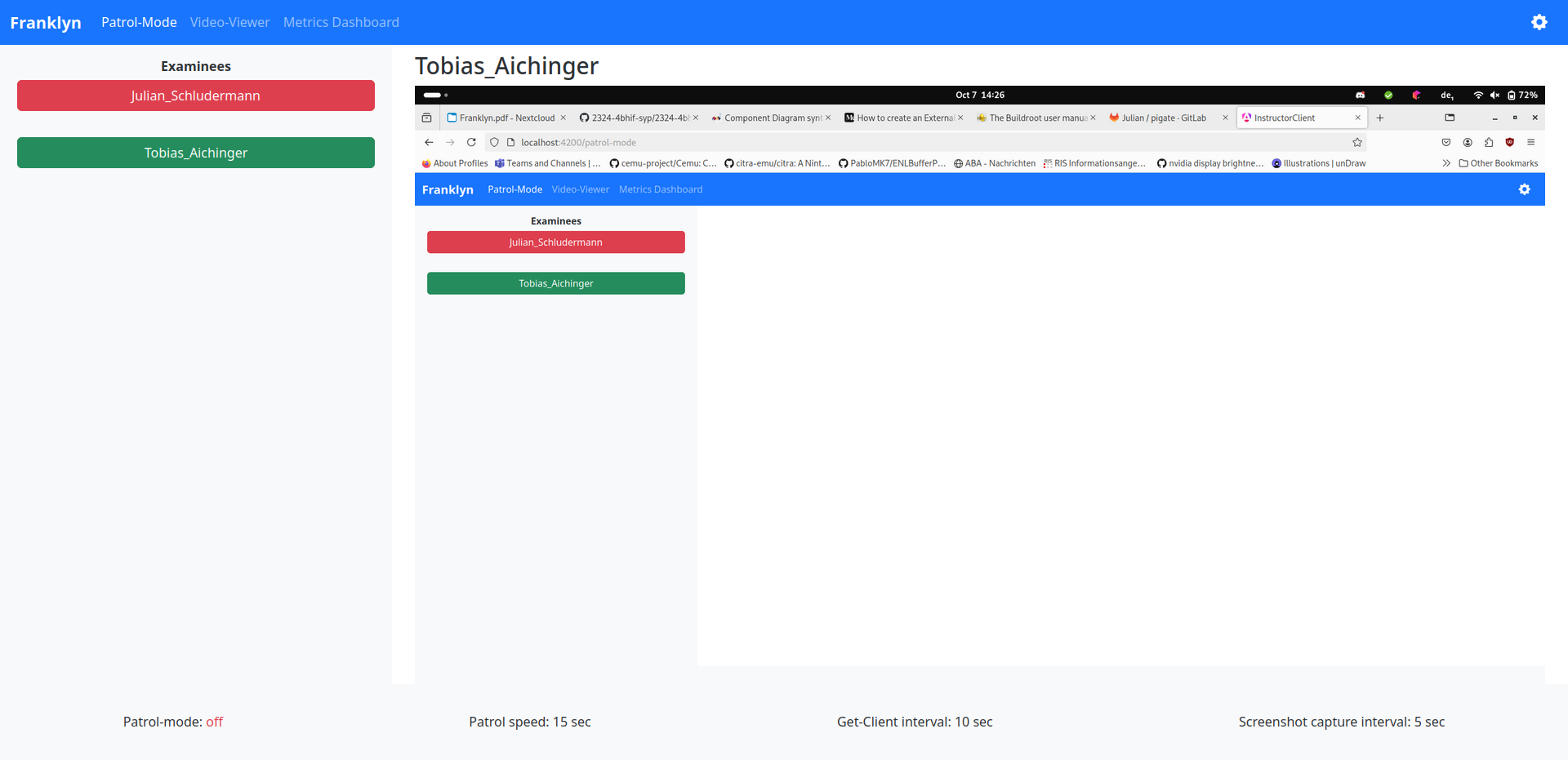Viewport: 1568px width, 760px height.
Task: Click the page info icon beside localhost URL
Action: [x=510, y=142]
